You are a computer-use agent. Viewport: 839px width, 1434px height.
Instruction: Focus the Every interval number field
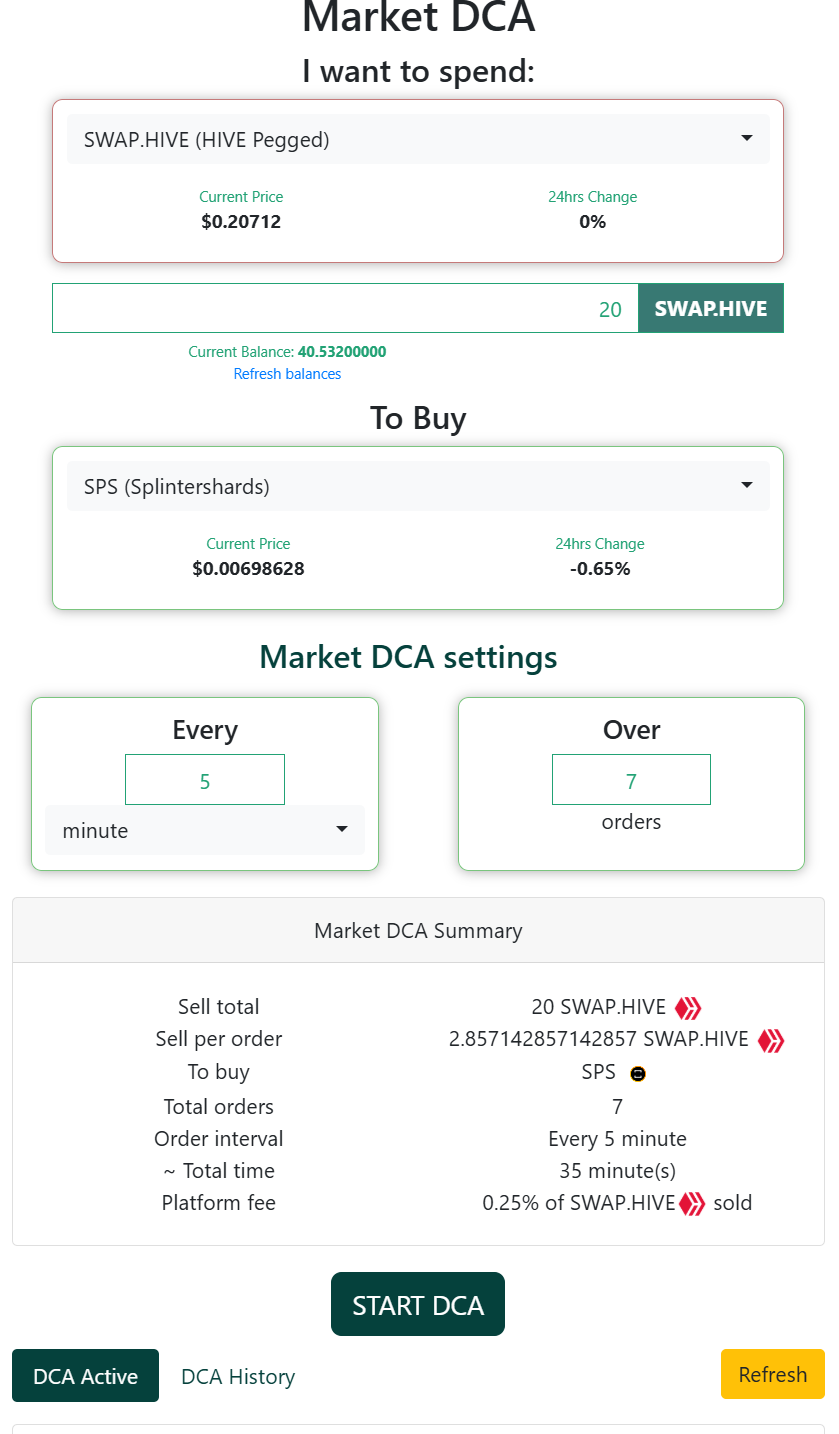tap(205, 780)
